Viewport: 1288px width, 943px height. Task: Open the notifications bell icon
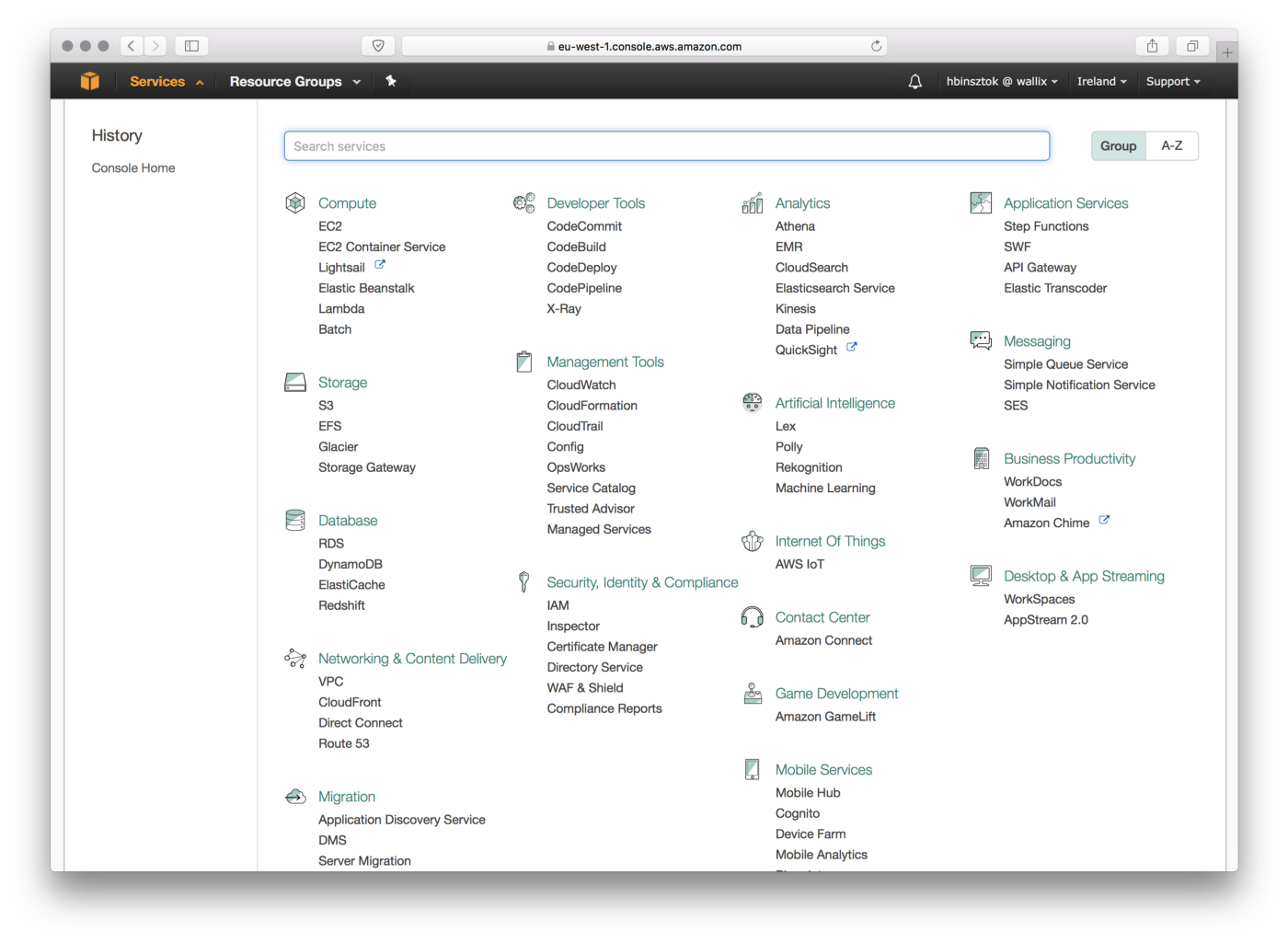pyautogui.click(x=914, y=81)
